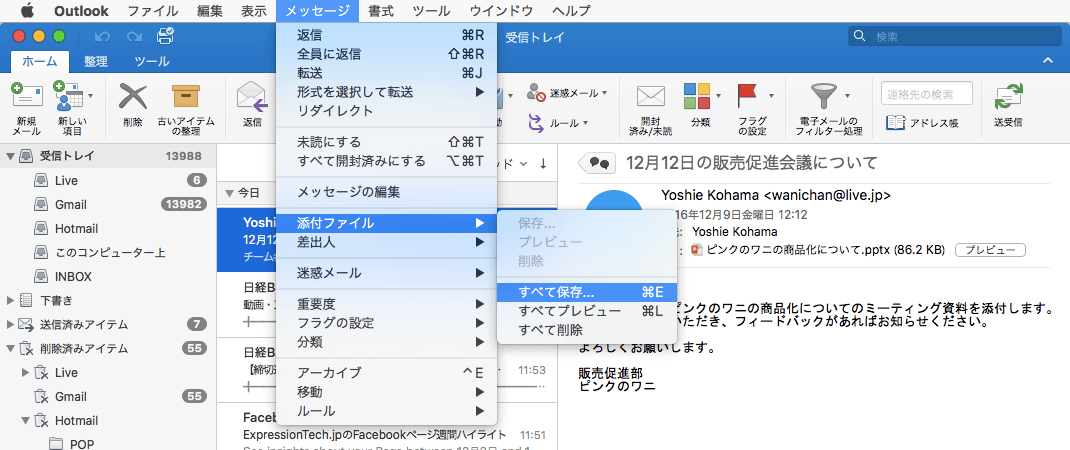Screen dimensions: 1070x450
Task: Click the Reply (返信) envelope icon
Action: (x=251, y=98)
